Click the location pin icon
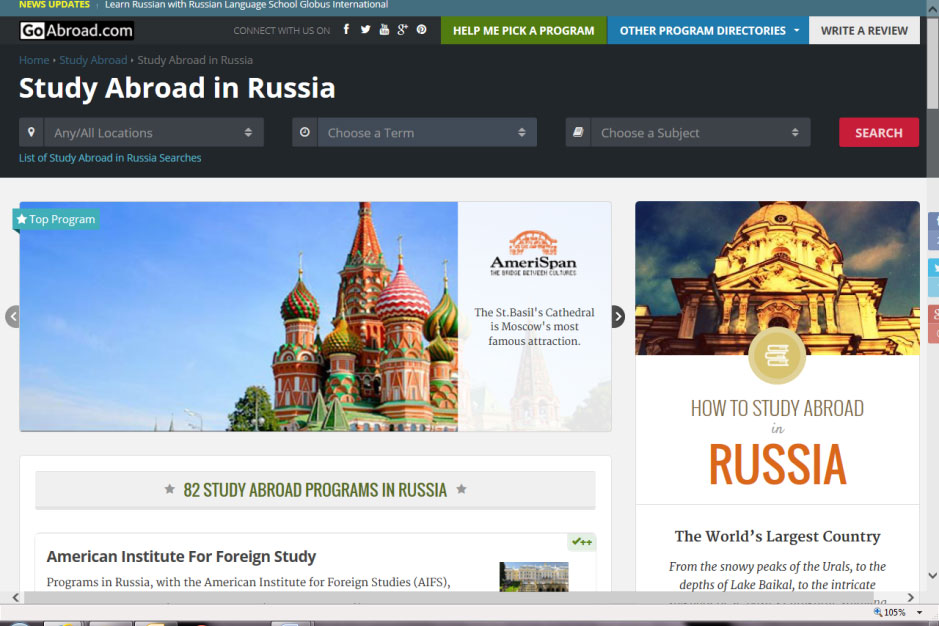 pos(31,132)
